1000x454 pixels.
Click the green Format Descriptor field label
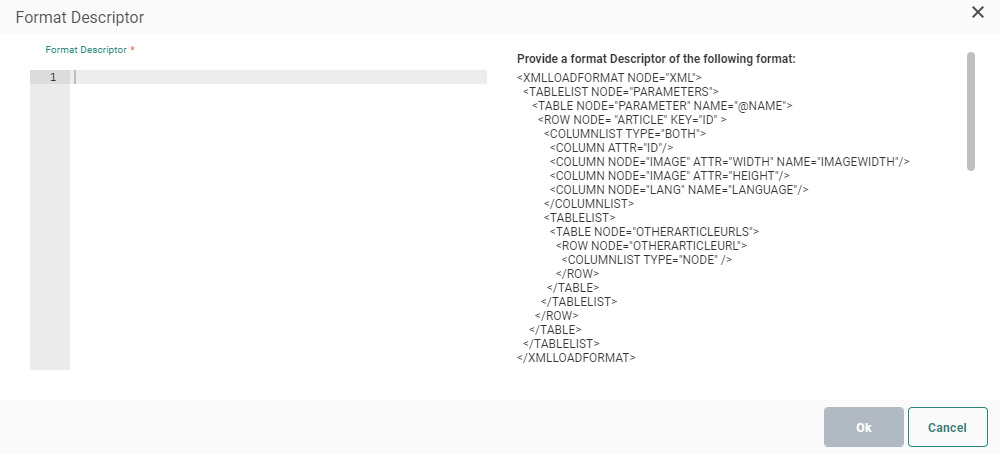point(86,49)
